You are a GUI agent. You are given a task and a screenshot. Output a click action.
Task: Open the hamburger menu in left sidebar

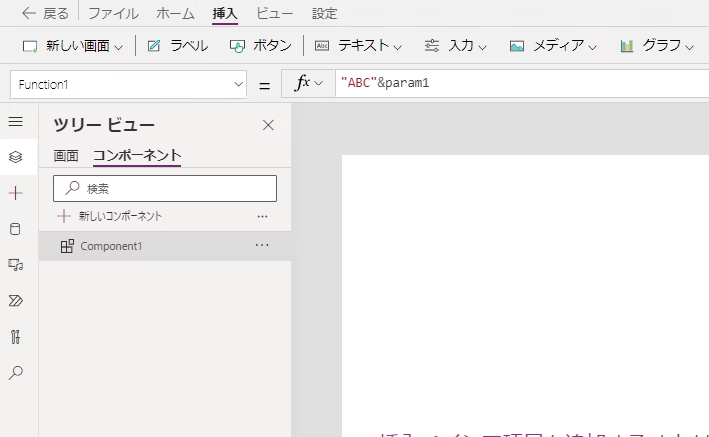[x=15, y=121]
